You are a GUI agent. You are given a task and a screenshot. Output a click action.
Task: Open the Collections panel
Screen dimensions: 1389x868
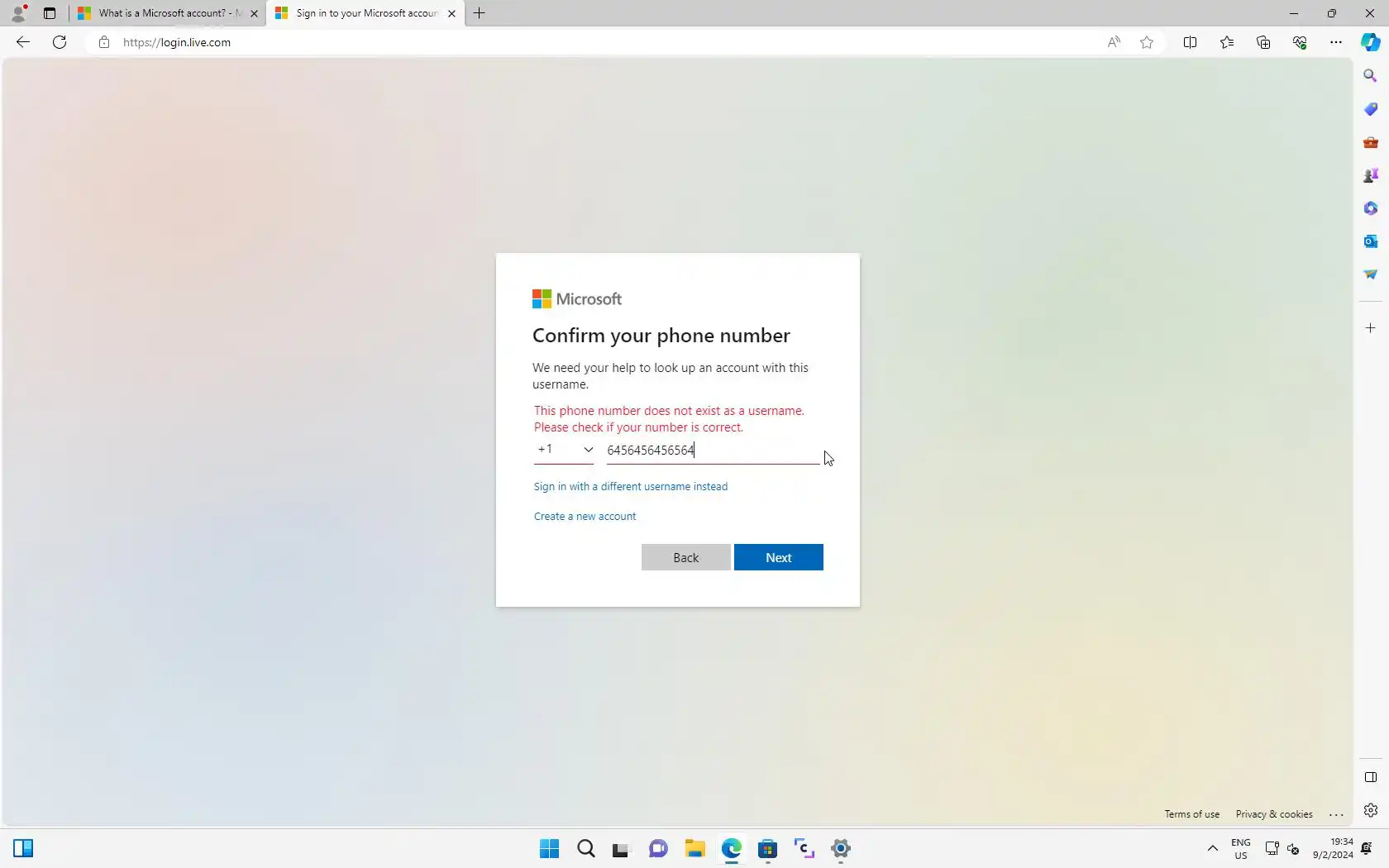click(1263, 42)
